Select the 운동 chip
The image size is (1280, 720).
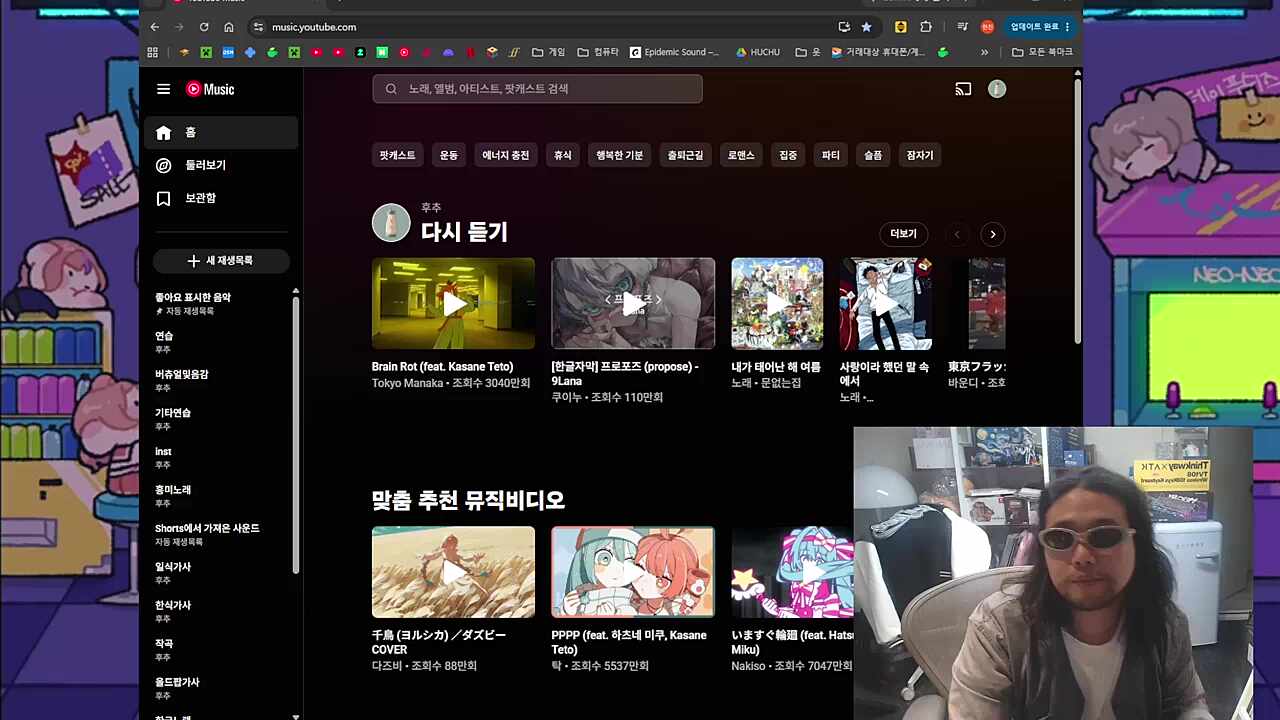[x=449, y=155]
